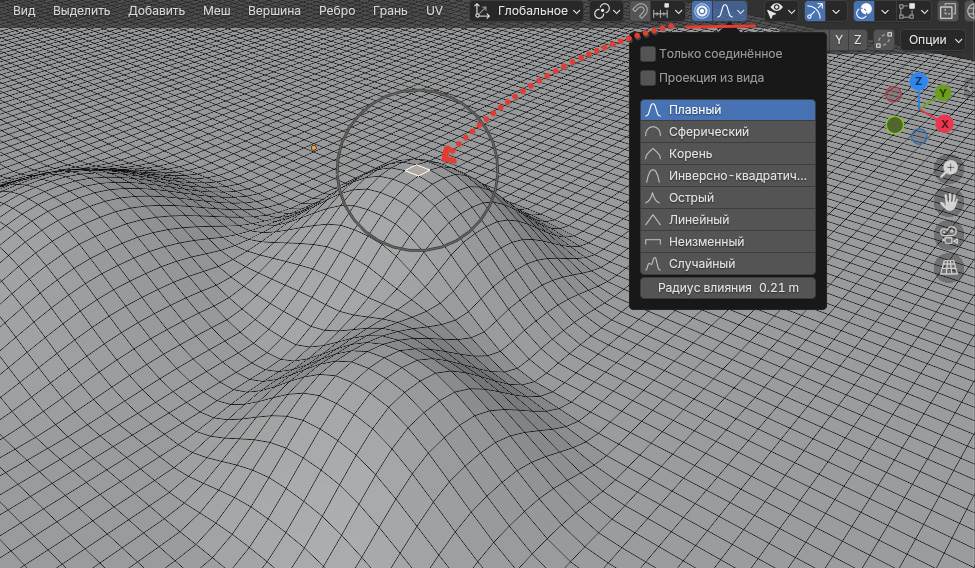Screen dimensions: 975x568
Task: Open the object visibility eye dropdown
Action: (781, 11)
